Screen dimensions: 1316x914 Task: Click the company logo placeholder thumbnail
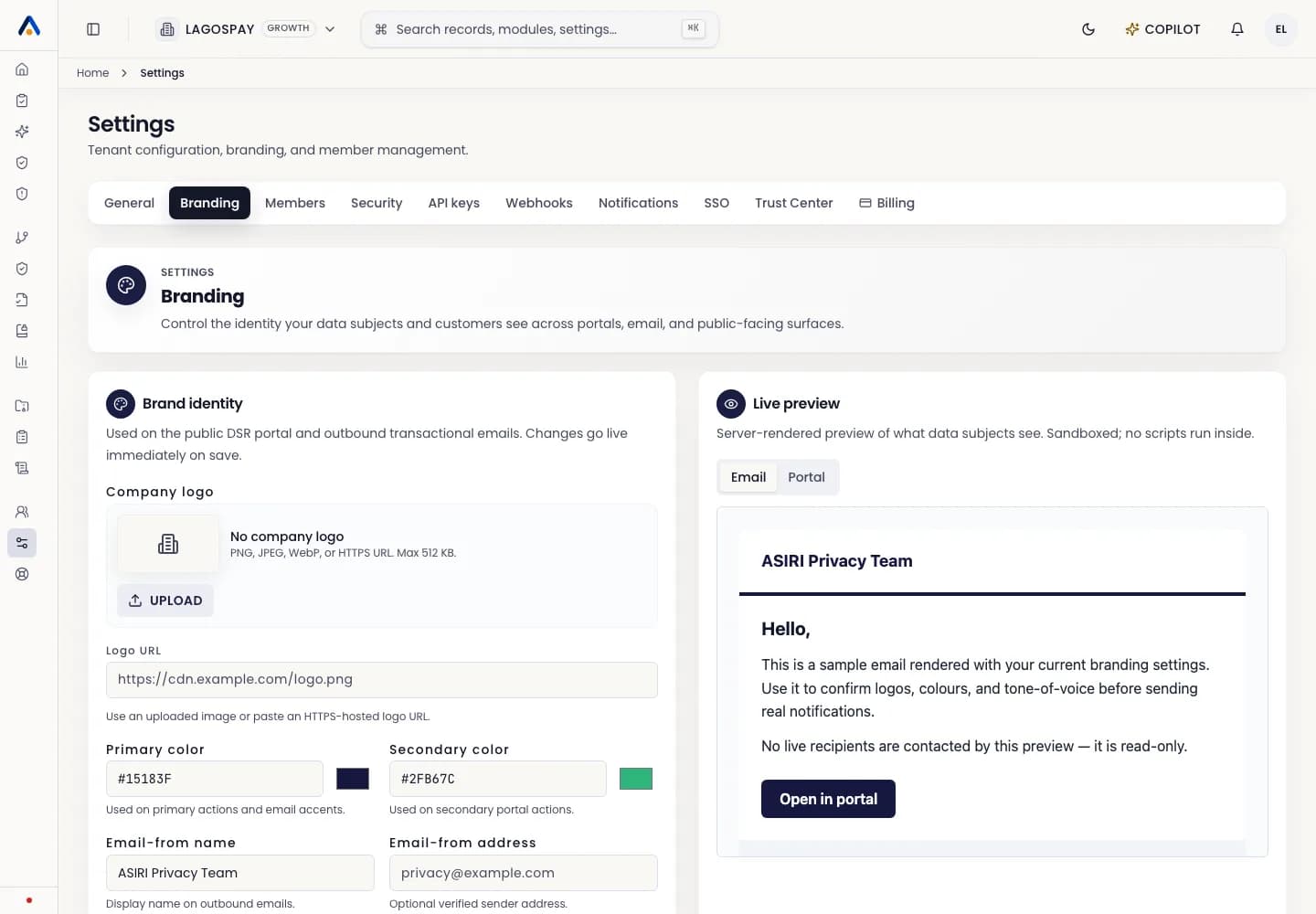click(168, 544)
